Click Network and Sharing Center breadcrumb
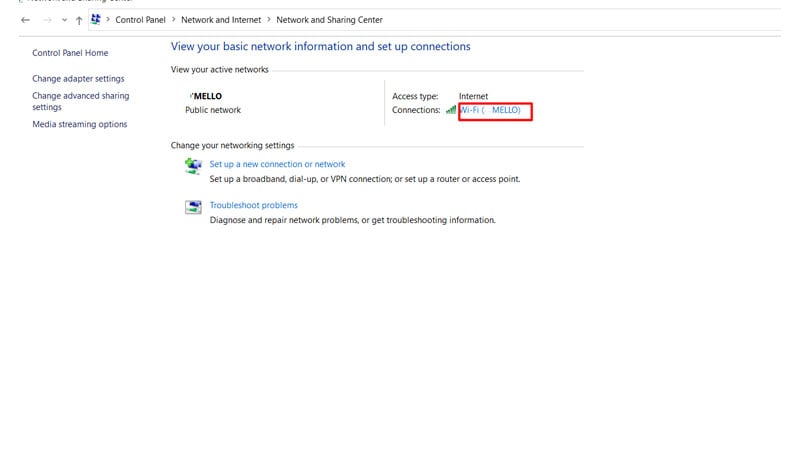 [x=329, y=20]
